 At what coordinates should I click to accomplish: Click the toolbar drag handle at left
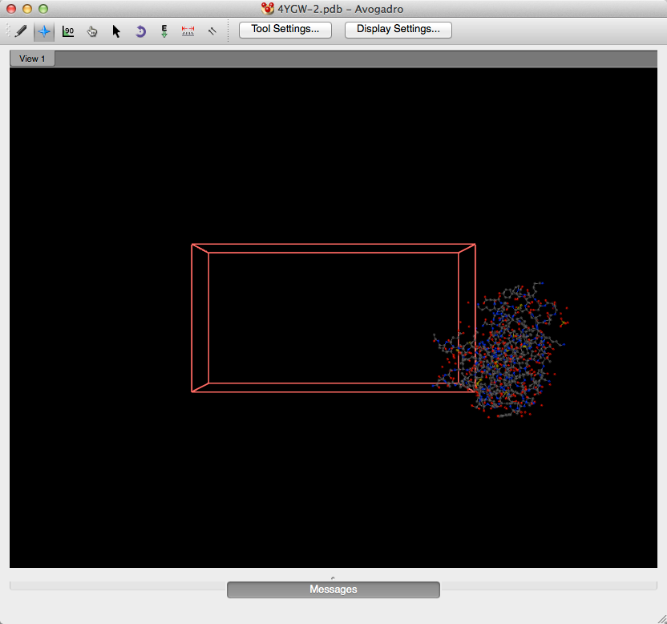8,31
